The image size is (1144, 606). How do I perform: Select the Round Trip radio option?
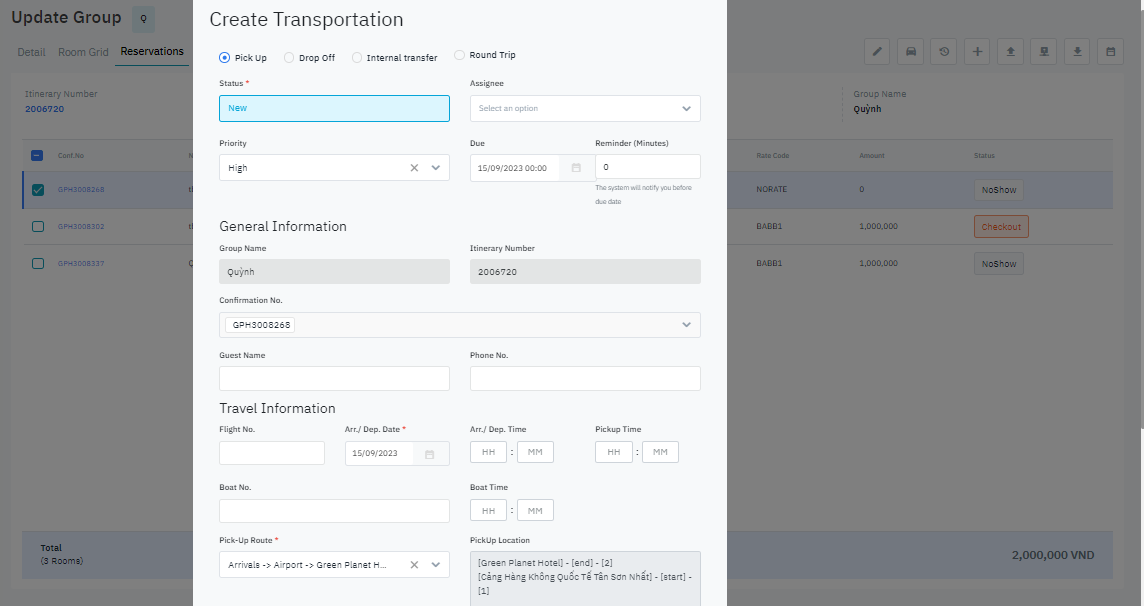tap(460, 55)
